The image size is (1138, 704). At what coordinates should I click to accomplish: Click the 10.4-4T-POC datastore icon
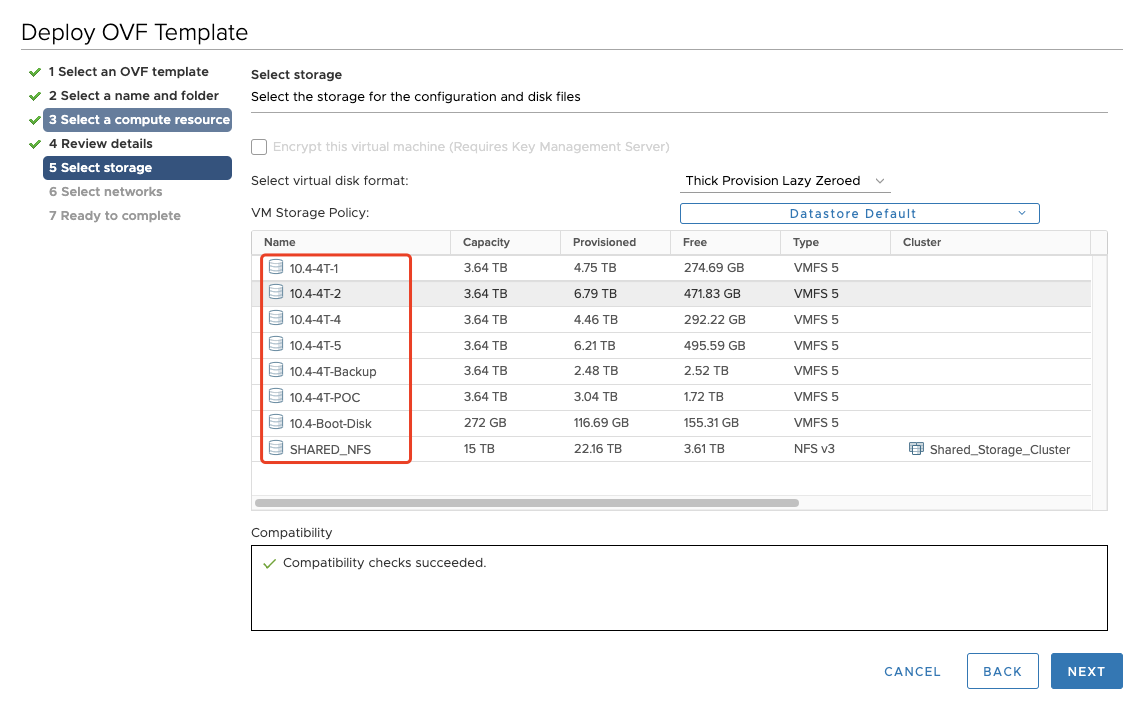(x=276, y=397)
